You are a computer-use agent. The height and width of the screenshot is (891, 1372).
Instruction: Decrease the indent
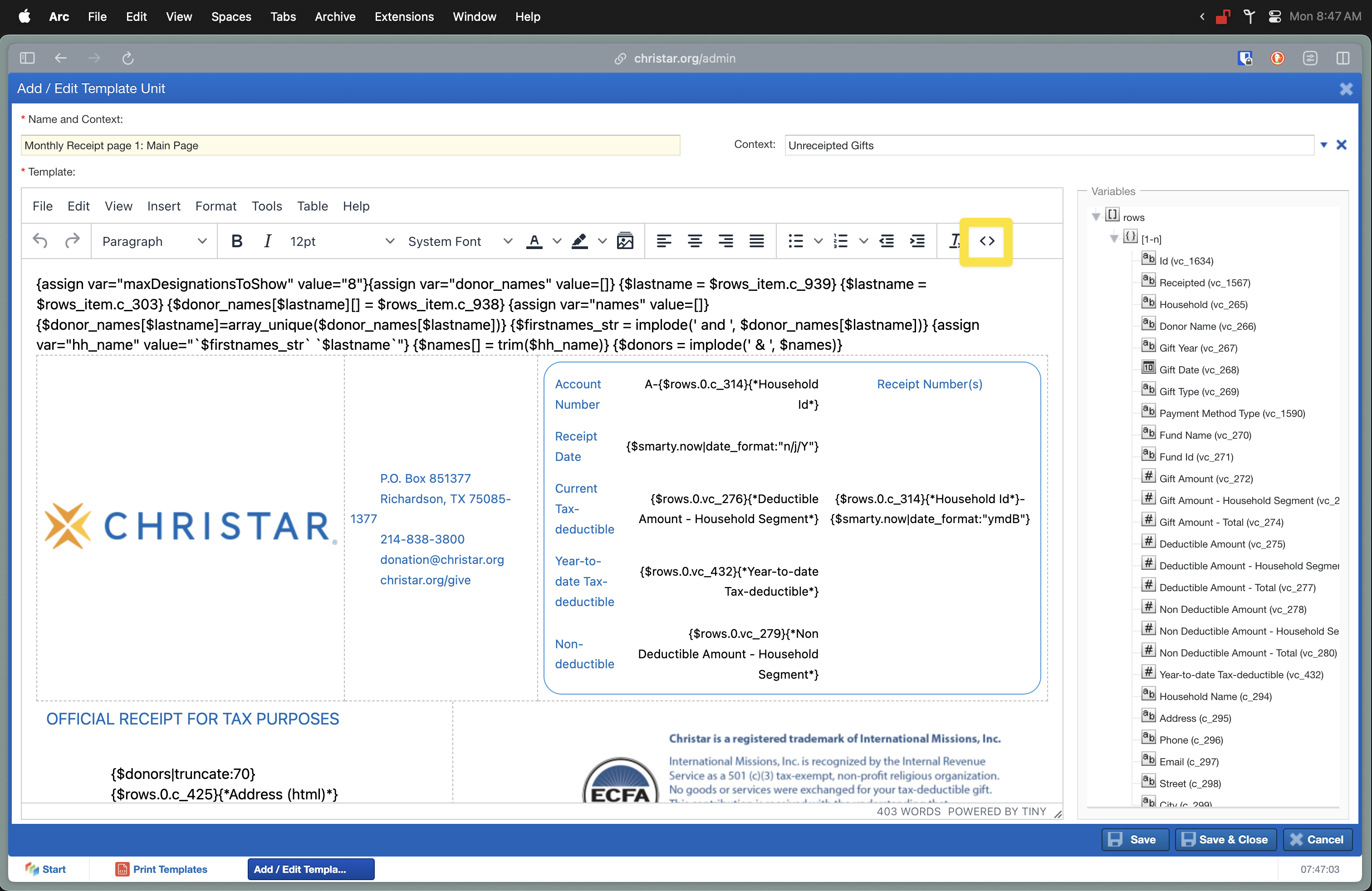pyautogui.click(x=886, y=241)
